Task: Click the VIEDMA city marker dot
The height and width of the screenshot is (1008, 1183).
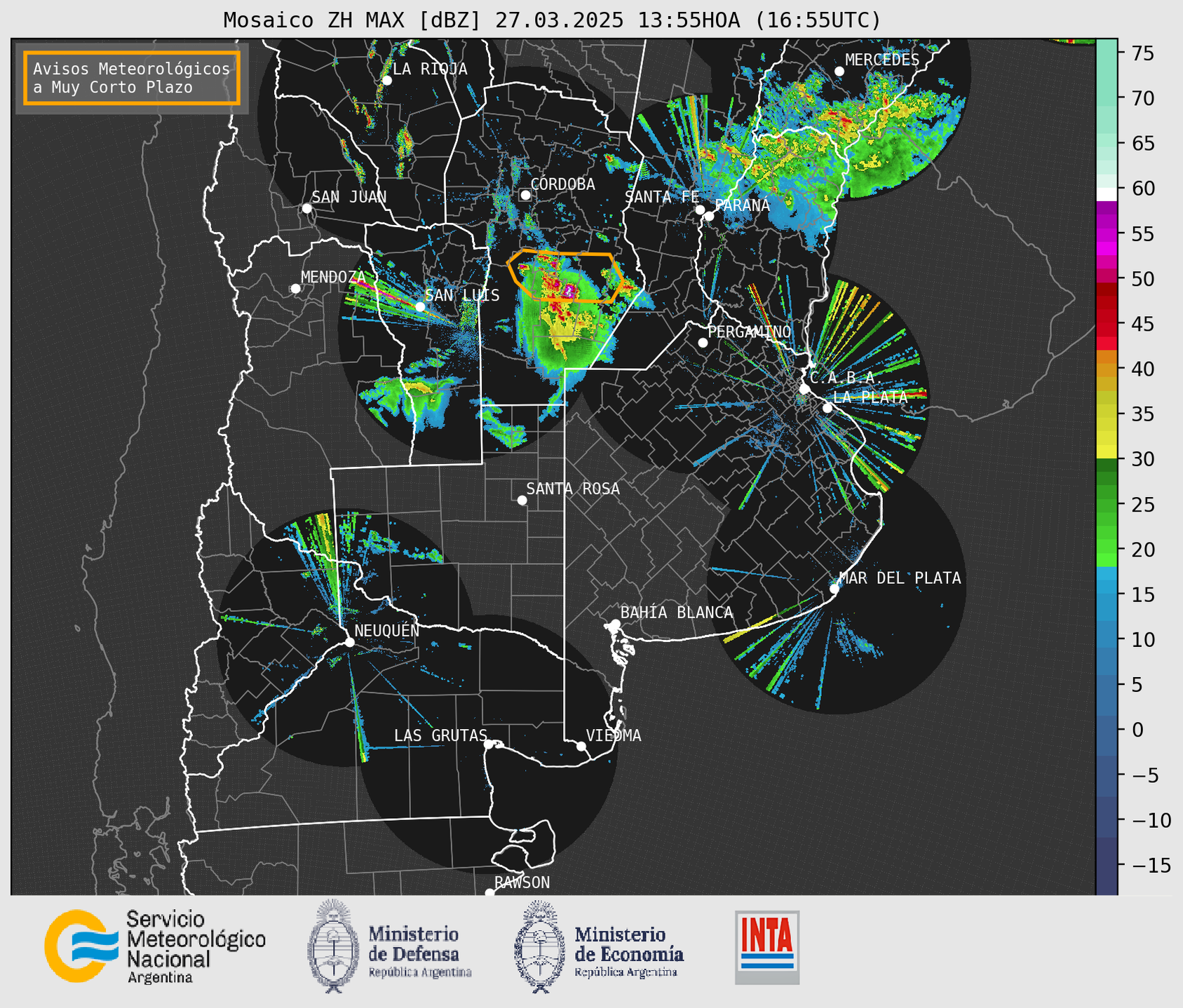Action: [x=581, y=746]
